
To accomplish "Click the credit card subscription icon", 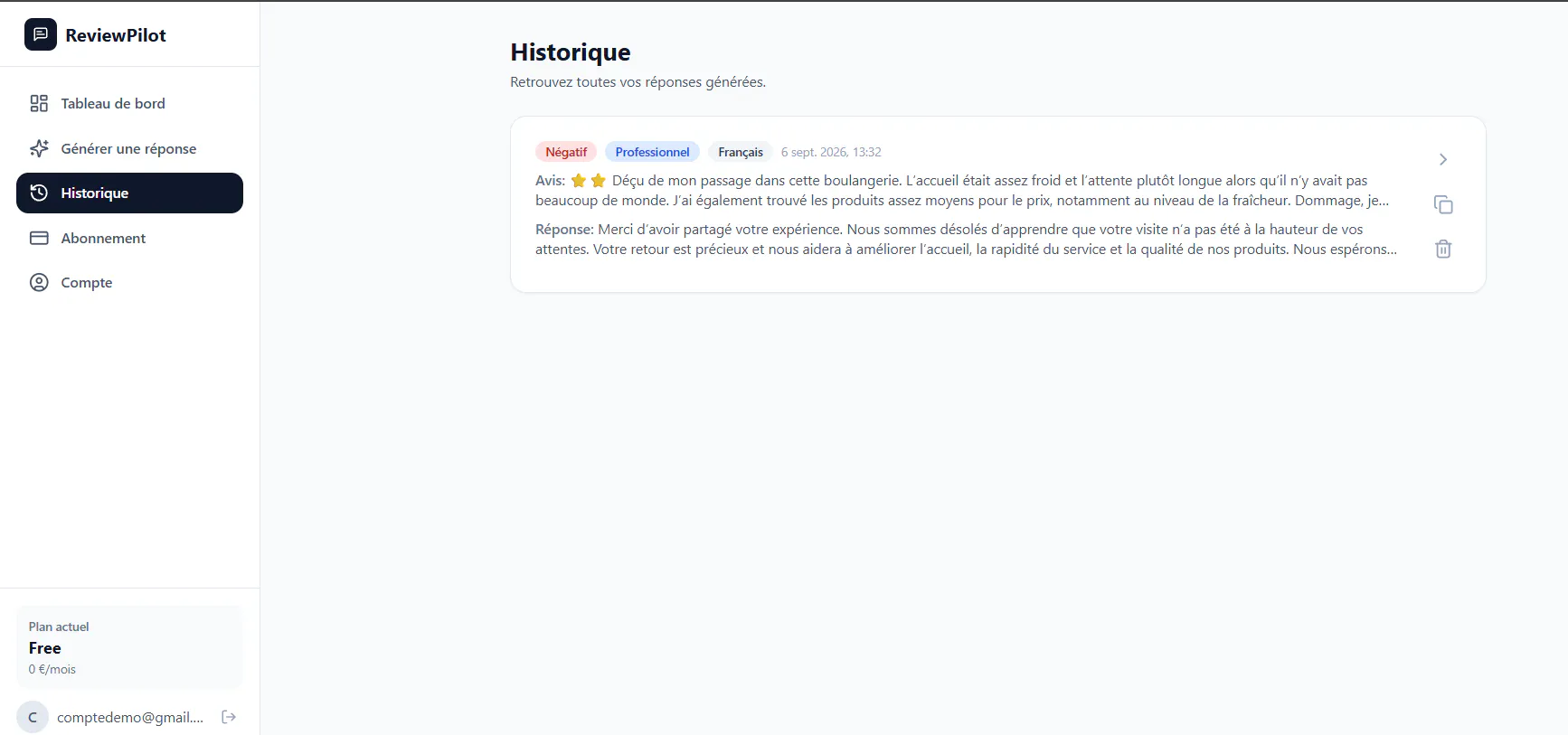I will click(39, 238).
